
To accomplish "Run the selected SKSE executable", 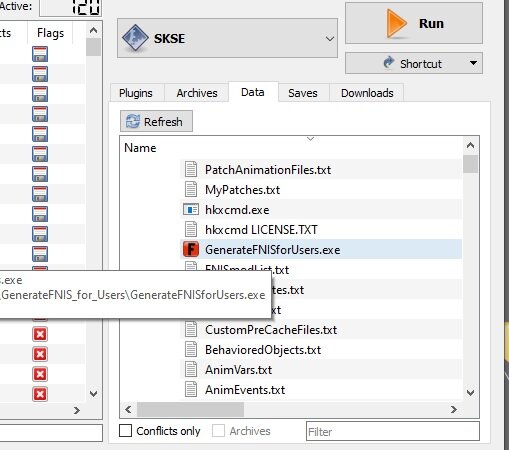I will coord(414,23).
